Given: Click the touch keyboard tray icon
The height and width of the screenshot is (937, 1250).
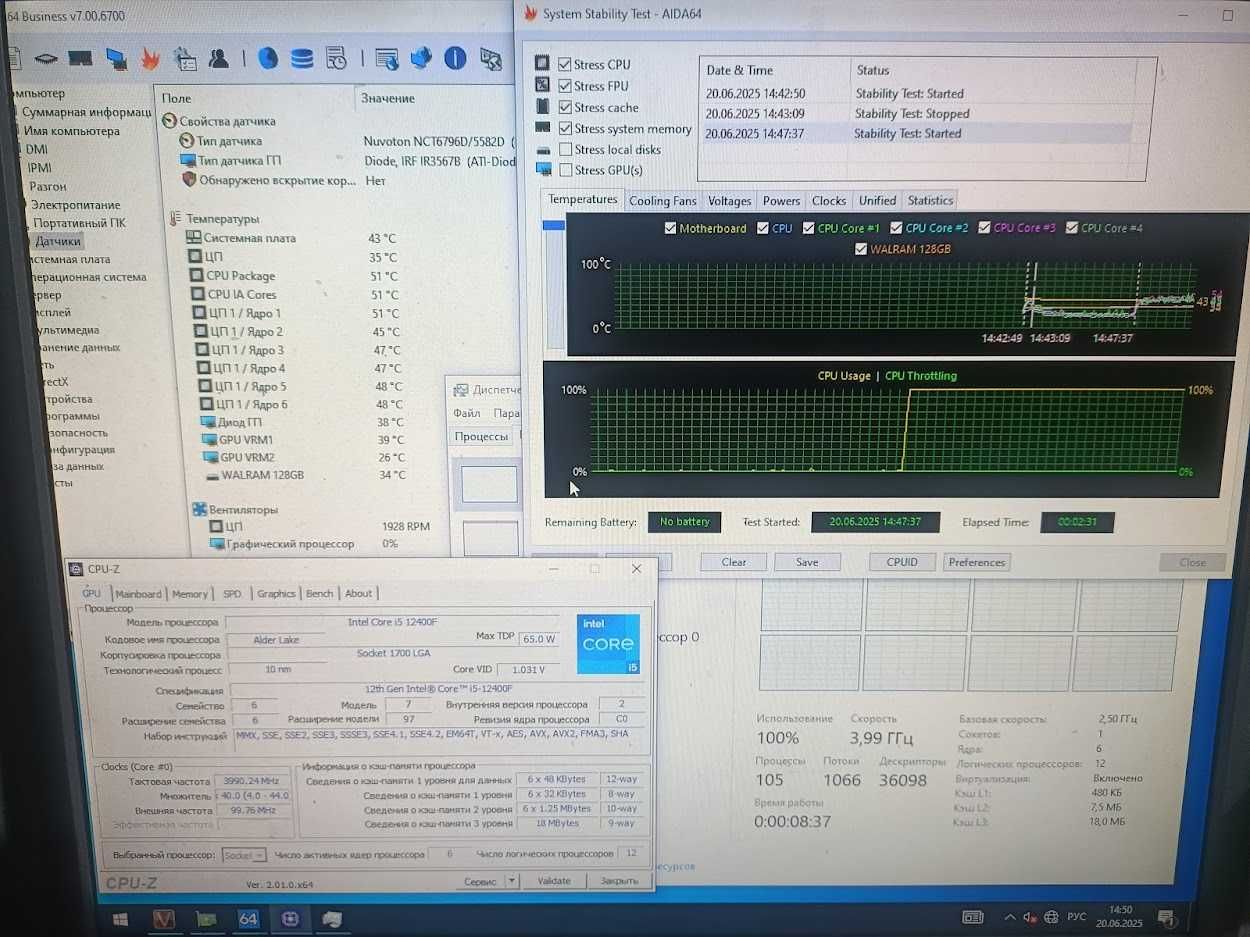Looking at the screenshot, I should click(972, 917).
